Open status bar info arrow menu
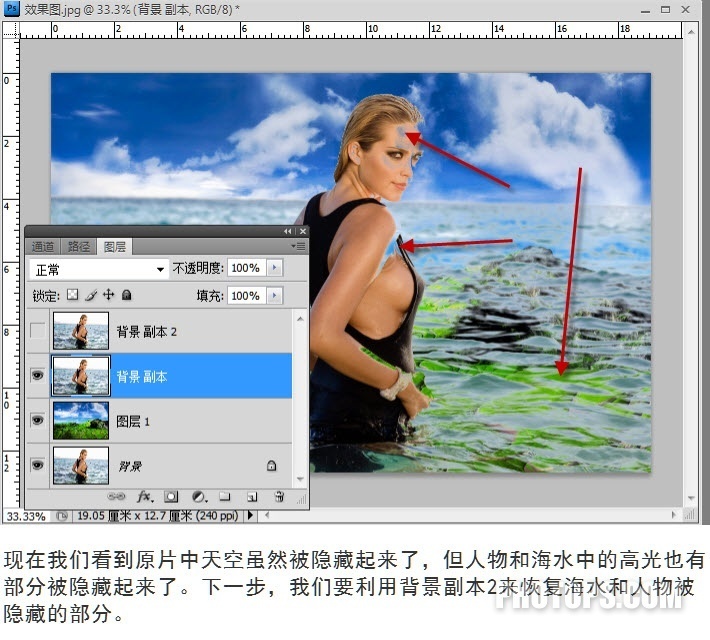 click(x=250, y=515)
